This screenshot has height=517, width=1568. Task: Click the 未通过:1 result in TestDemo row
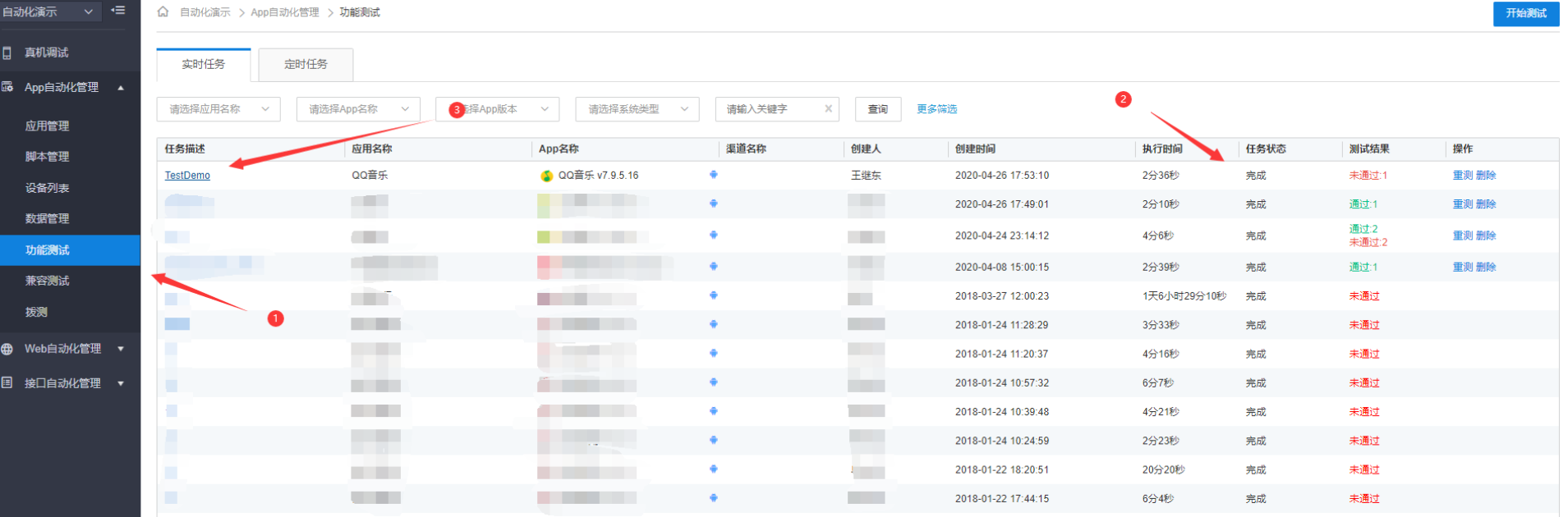pos(1368,176)
